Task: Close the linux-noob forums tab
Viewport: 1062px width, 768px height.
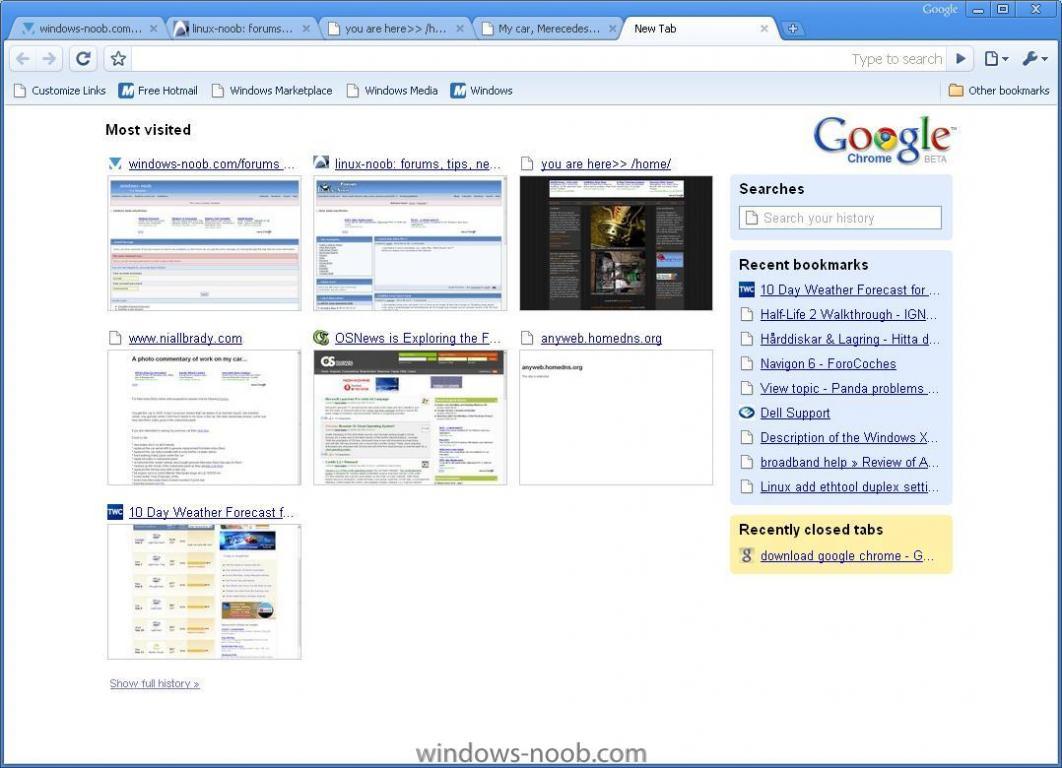Action: click(x=306, y=28)
